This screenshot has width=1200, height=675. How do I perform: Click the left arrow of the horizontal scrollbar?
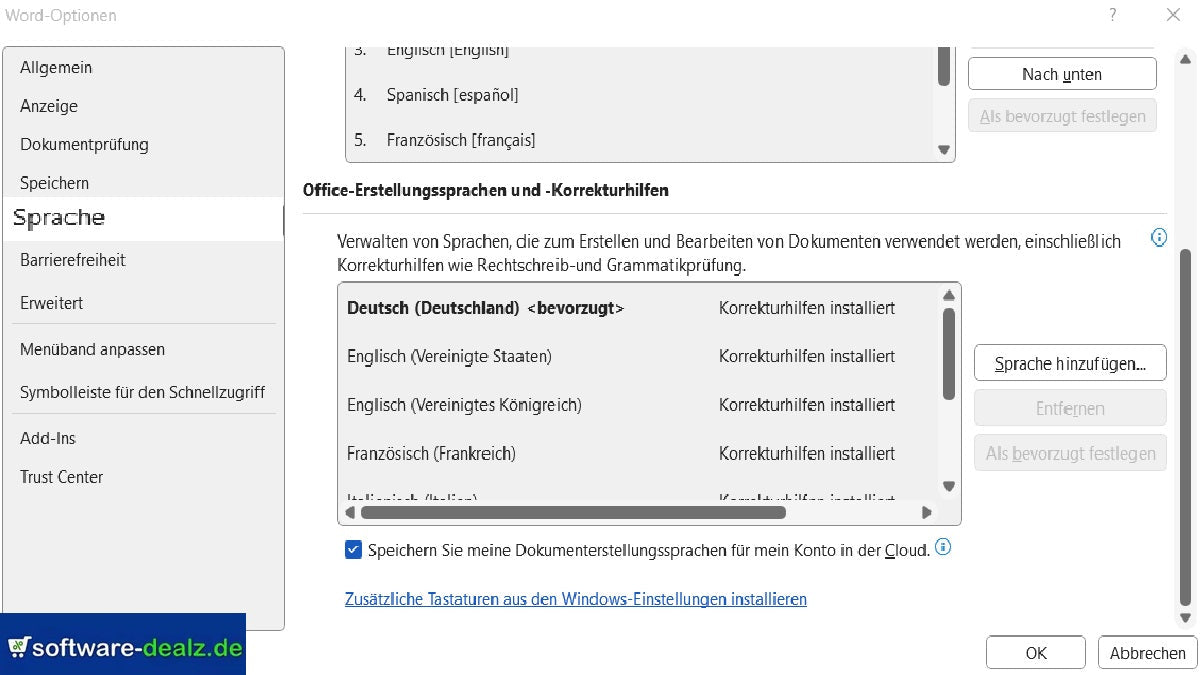[x=349, y=512]
